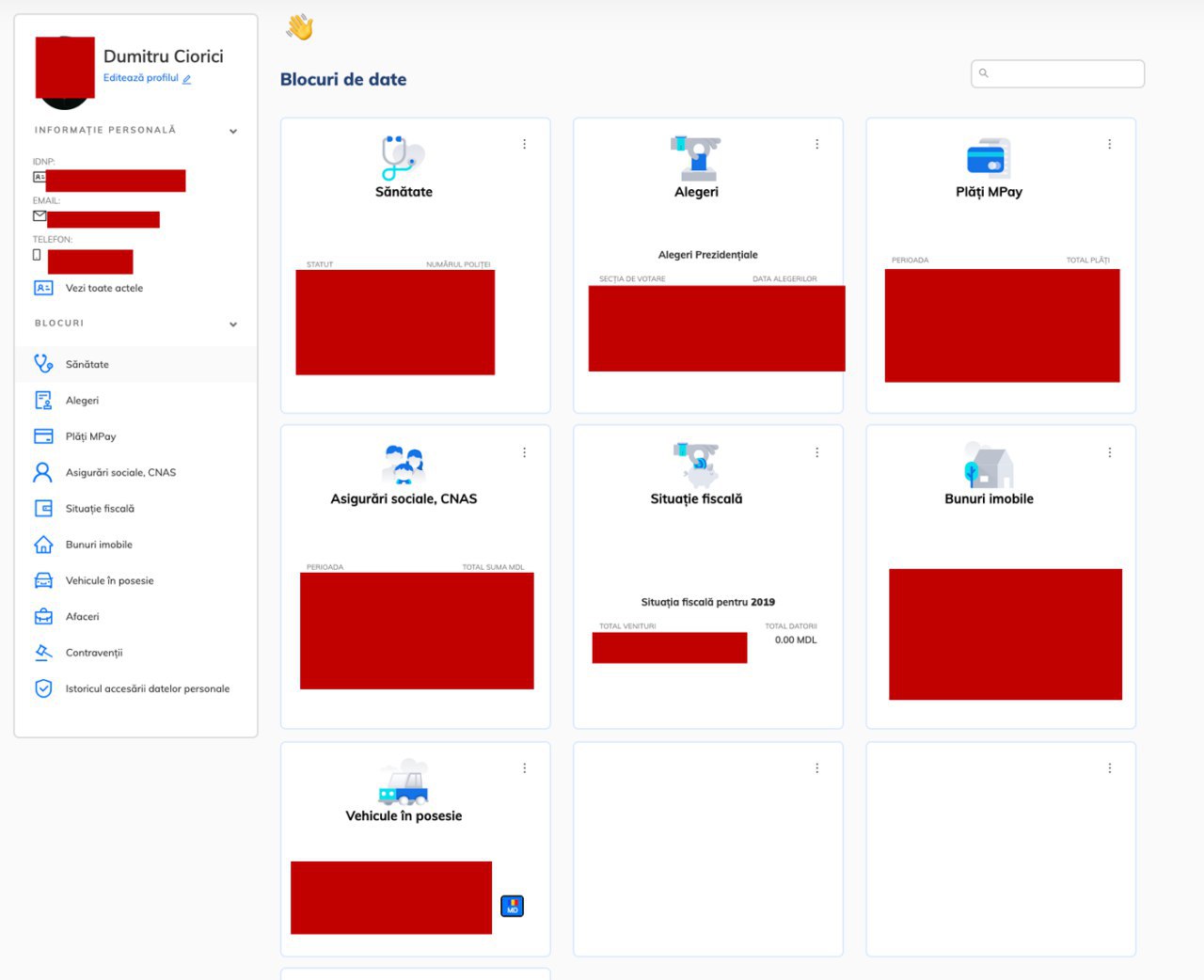Open Asigurări sociale card three-dot menu
Screen dimensions: 1204x980
(525, 452)
